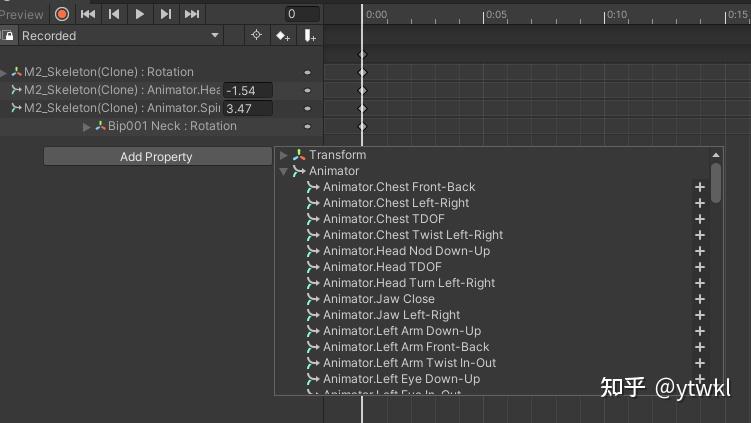Click the scroll up arrow of property list
Viewport: 751px width, 423px height.
coord(716,155)
